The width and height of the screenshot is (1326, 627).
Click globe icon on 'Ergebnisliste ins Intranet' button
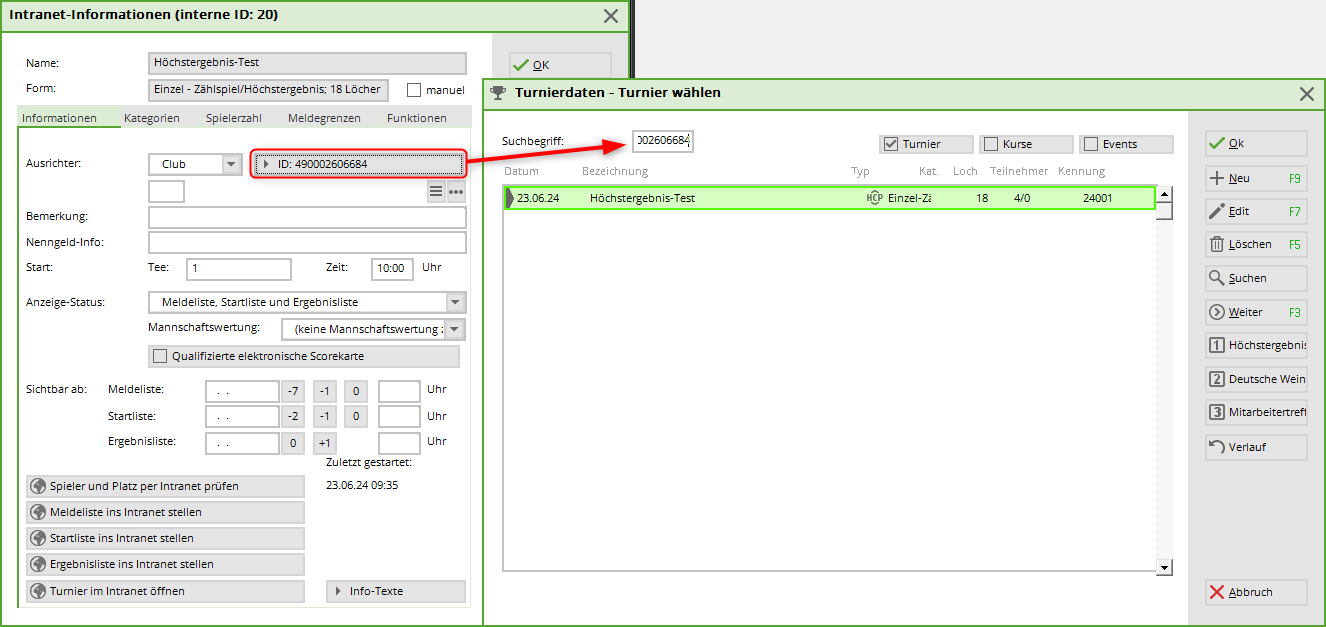[39, 564]
